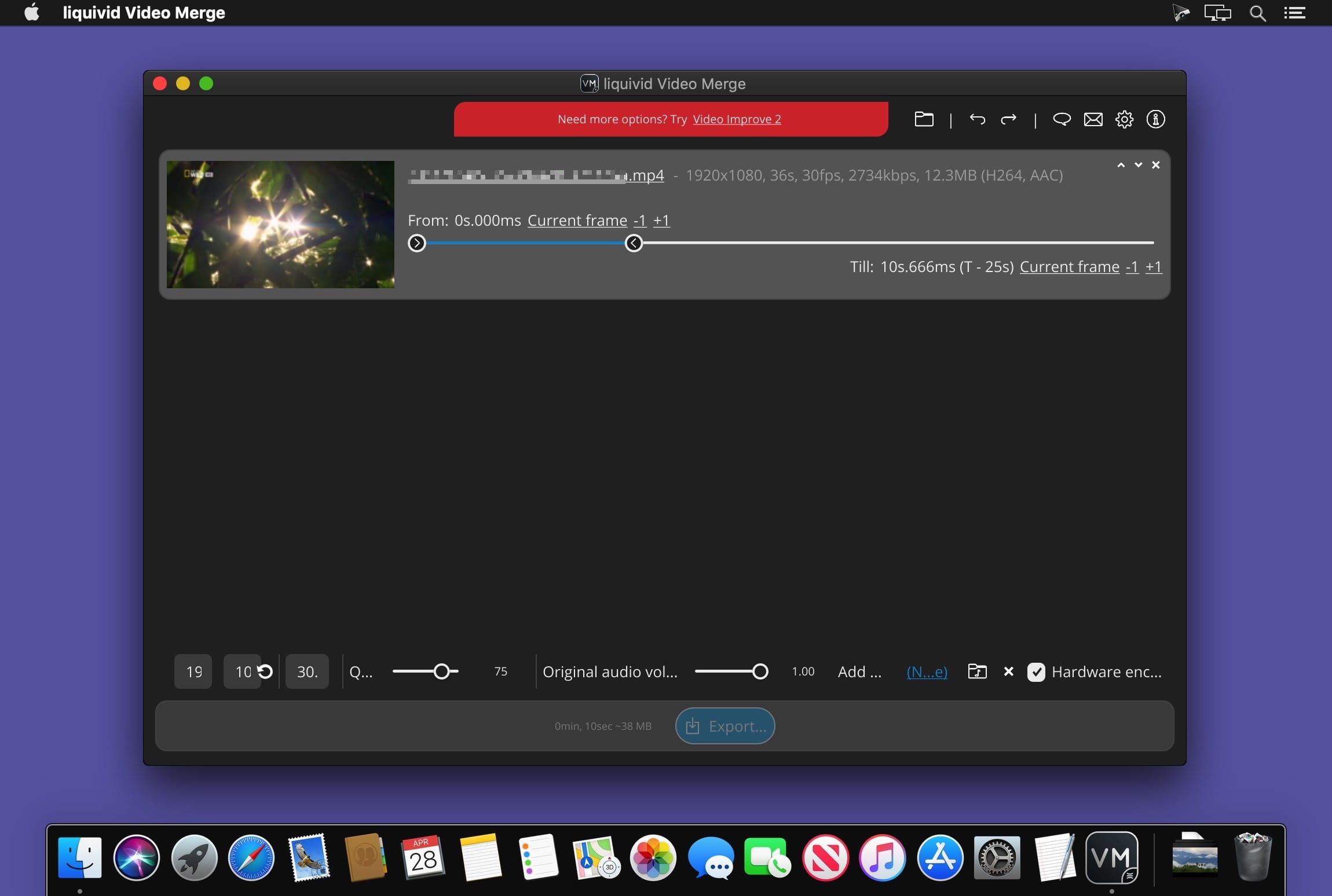1332x896 pixels.
Task: Click the frame rate field showing 30.
Action: tap(307, 671)
